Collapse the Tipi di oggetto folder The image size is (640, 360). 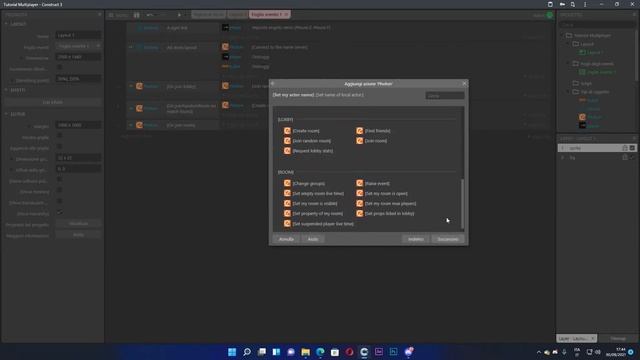tap(569, 92)
